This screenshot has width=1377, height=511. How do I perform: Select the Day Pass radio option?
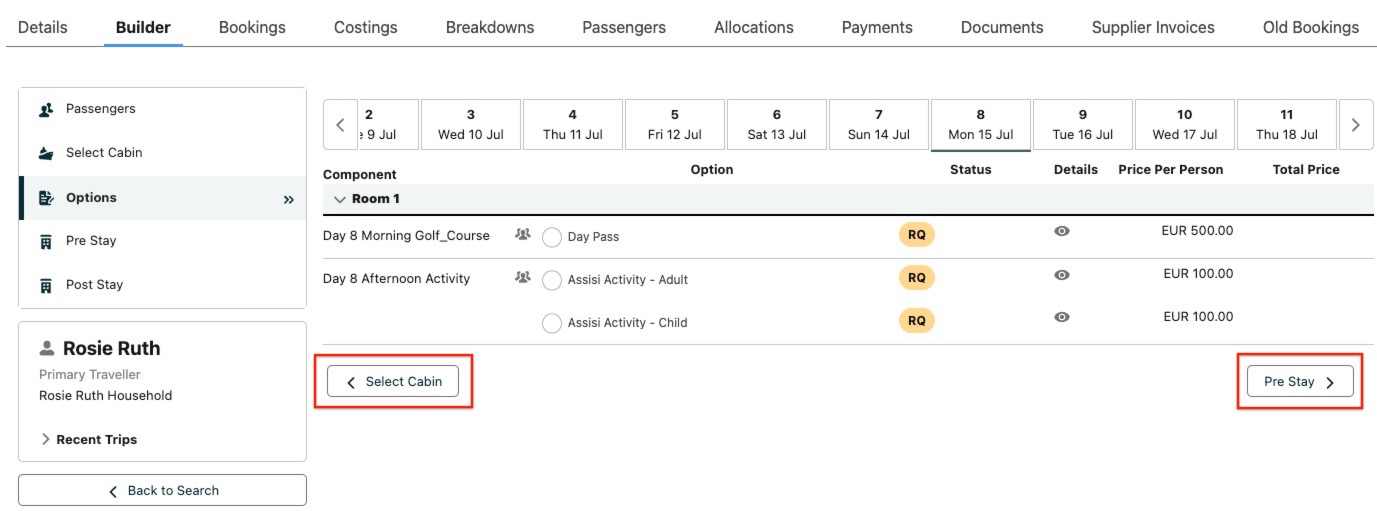pyautogui.click(x=551, y=238)
